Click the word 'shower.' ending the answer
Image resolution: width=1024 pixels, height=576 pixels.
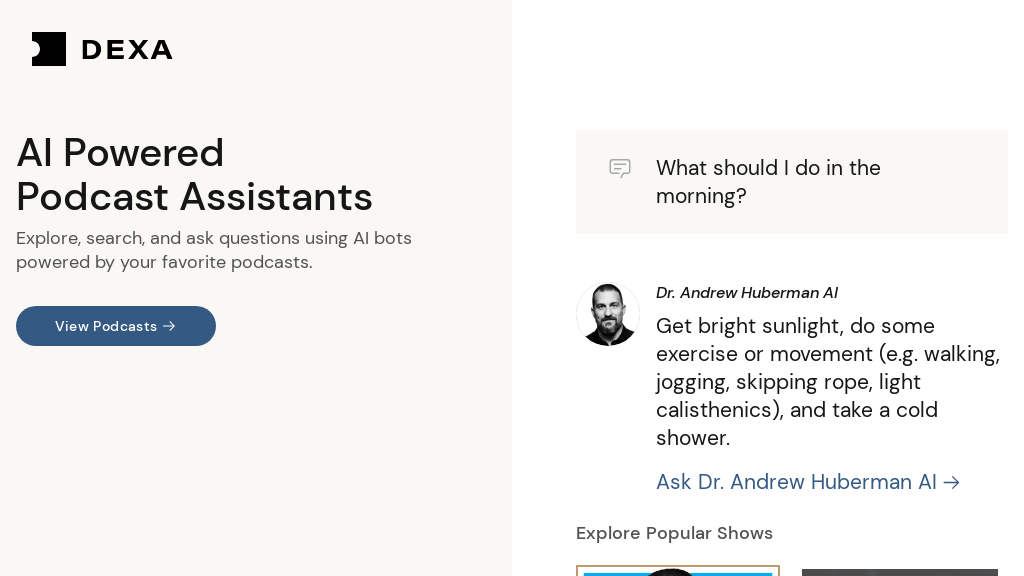pos(693,438)
